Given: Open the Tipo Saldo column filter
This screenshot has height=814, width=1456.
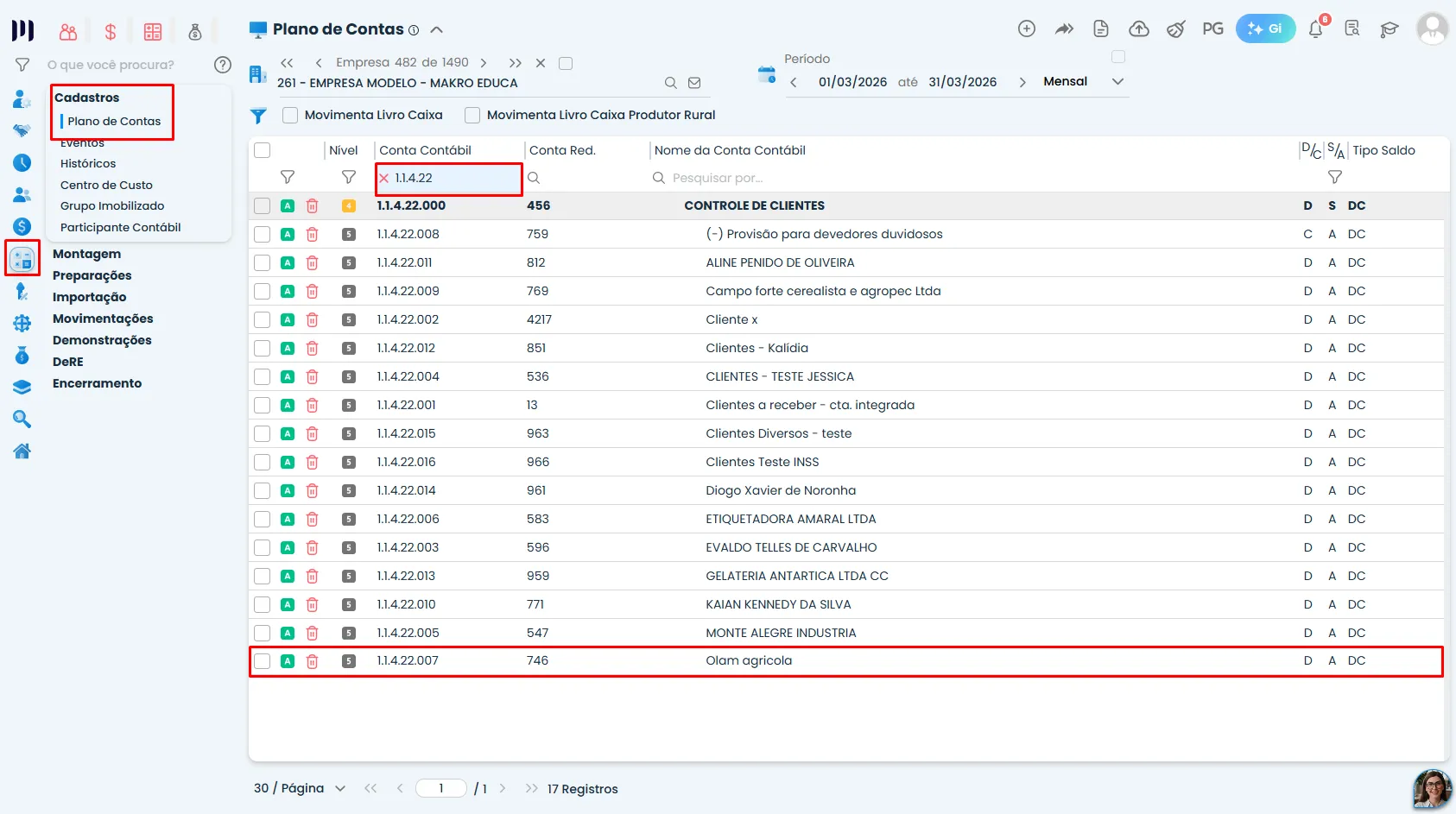Looking at the screenshot, I should tap(1335, 177).
